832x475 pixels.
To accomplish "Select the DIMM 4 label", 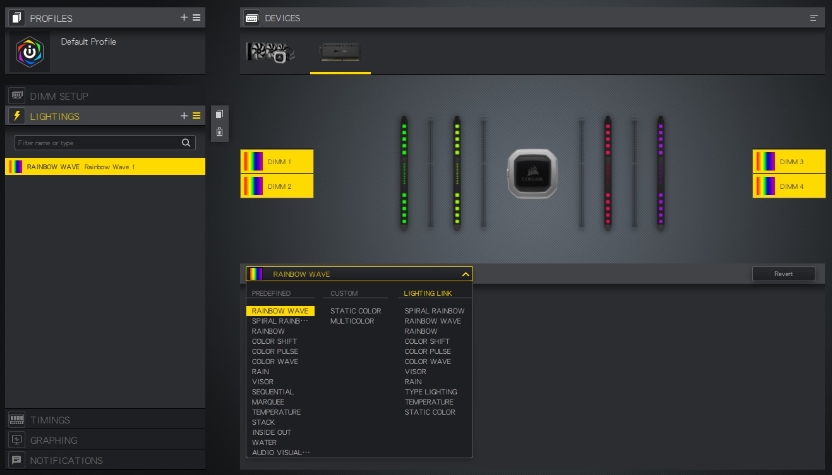I will tap(789, 186).
